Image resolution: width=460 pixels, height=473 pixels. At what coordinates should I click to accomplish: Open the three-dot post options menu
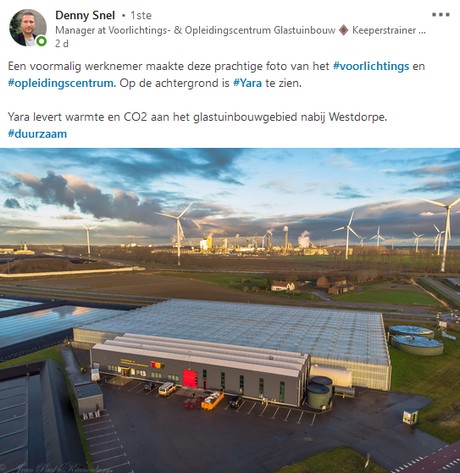pyautogui.click(x=441, y=15)
